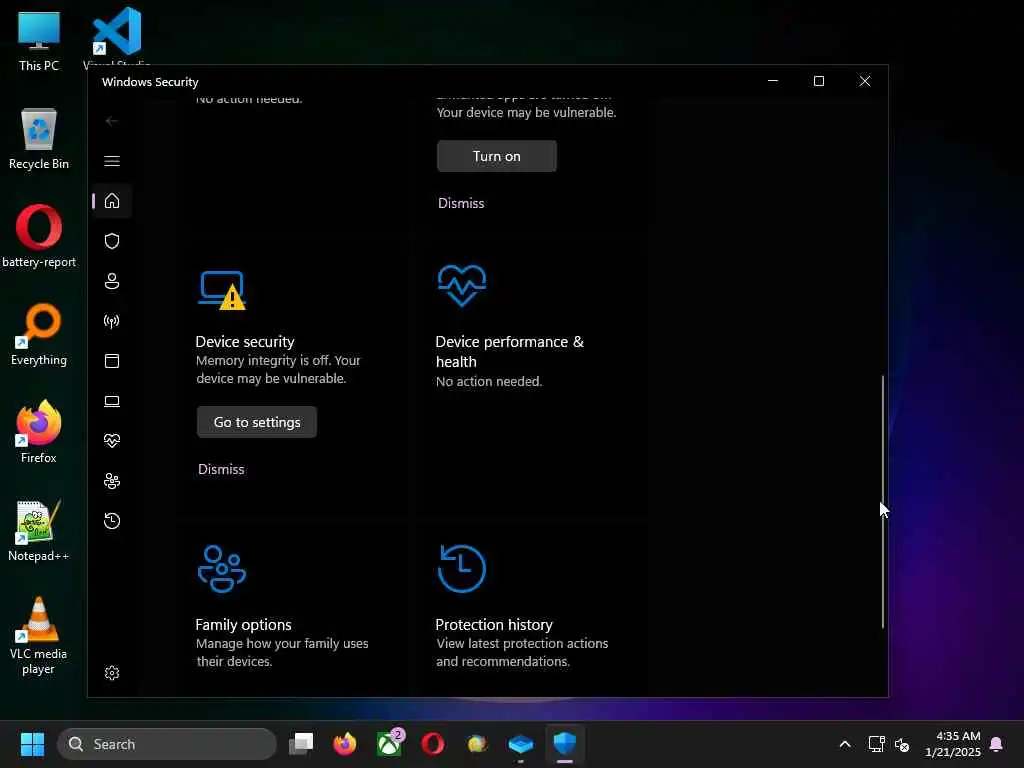Viewport: 1024px width, 768px height.
Task: Open Account protection person icon in sidebar
Action: pos(112,281)
